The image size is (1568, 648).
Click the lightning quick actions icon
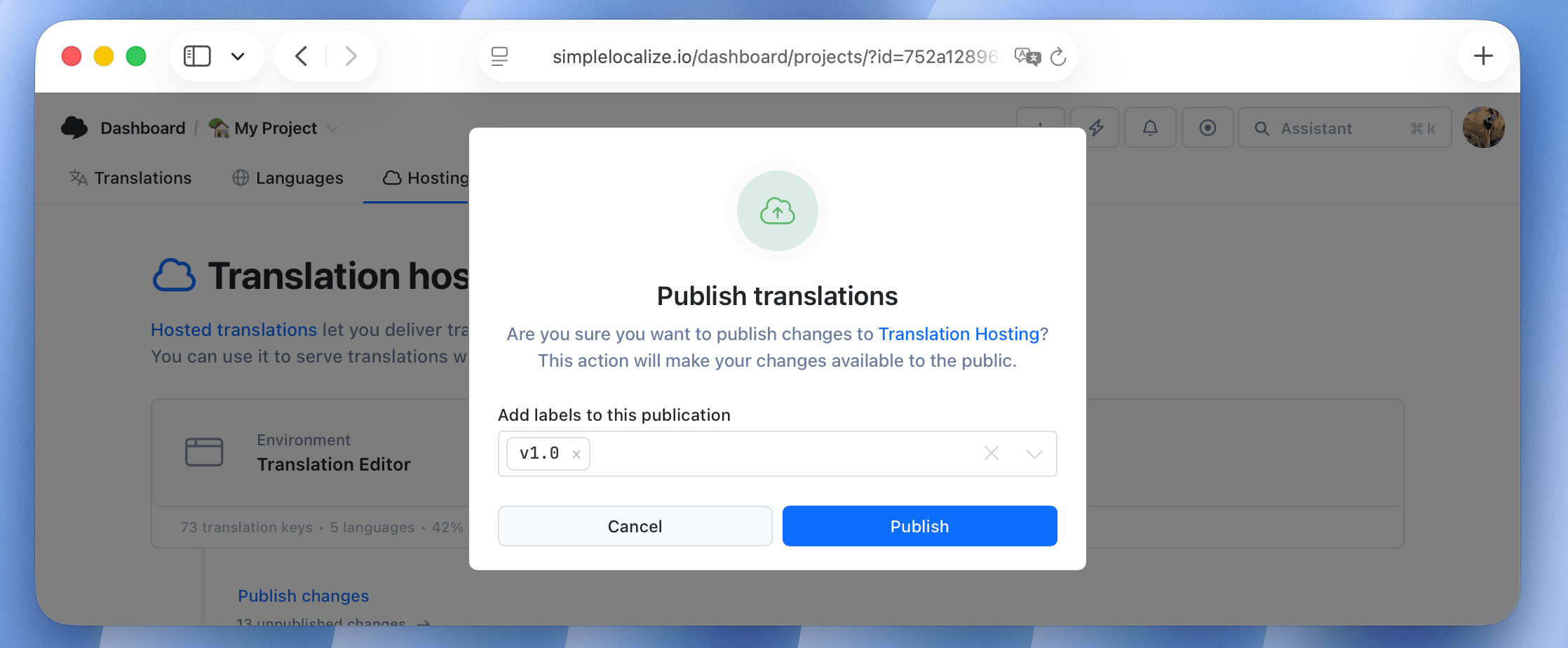pyautogui.click(x=1095, y=127)
